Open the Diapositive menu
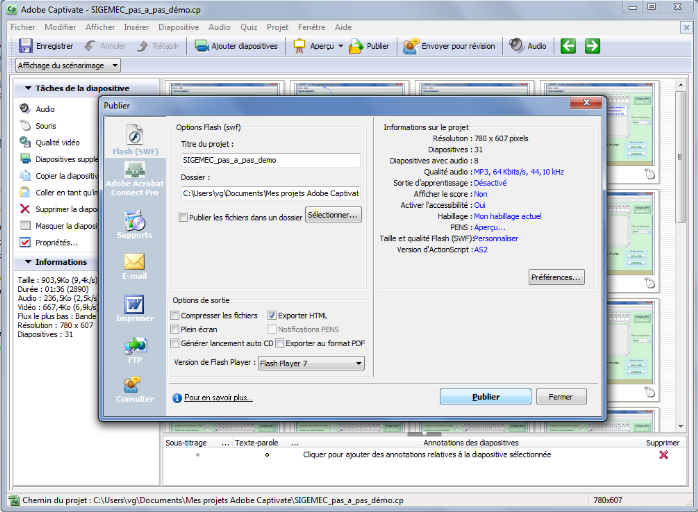This screenshot has width=698, height=512. 179,27
